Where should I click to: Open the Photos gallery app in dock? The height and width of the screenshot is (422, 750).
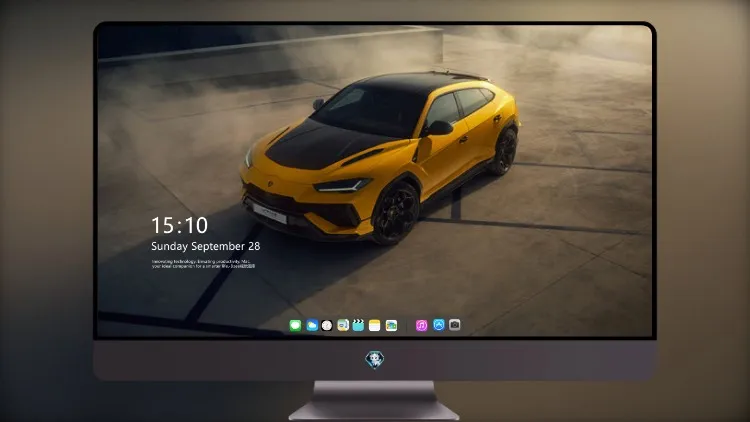click(x=391, y=325)
